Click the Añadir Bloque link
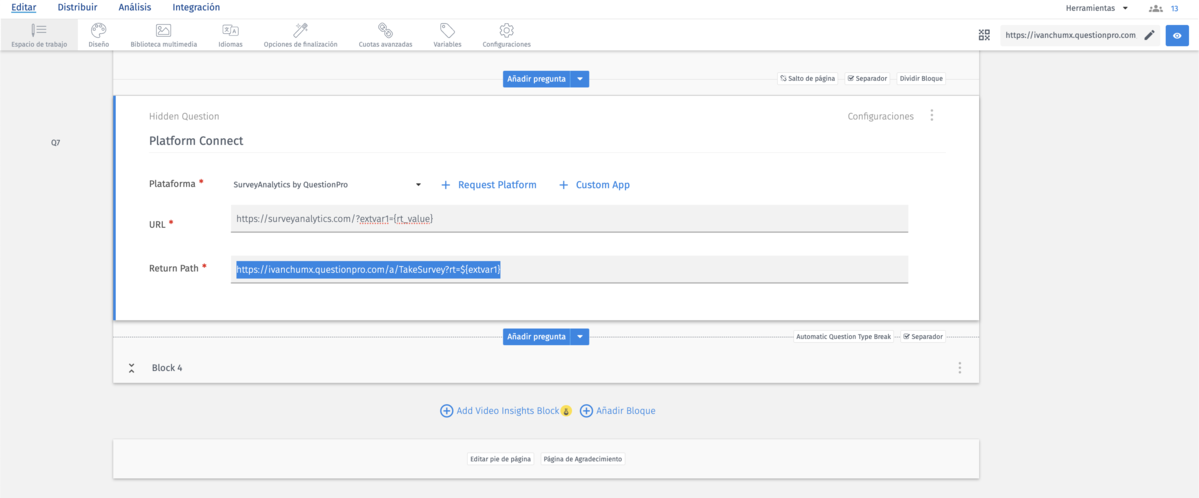1199x498 pixels. 618,411
